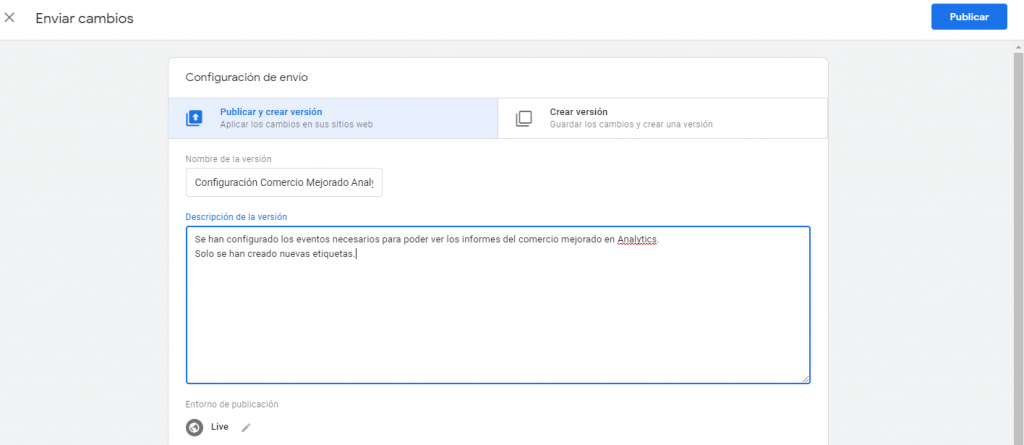Click the Live environment globe icon
Screen dimensions: 1024x445
pos(194,427)
